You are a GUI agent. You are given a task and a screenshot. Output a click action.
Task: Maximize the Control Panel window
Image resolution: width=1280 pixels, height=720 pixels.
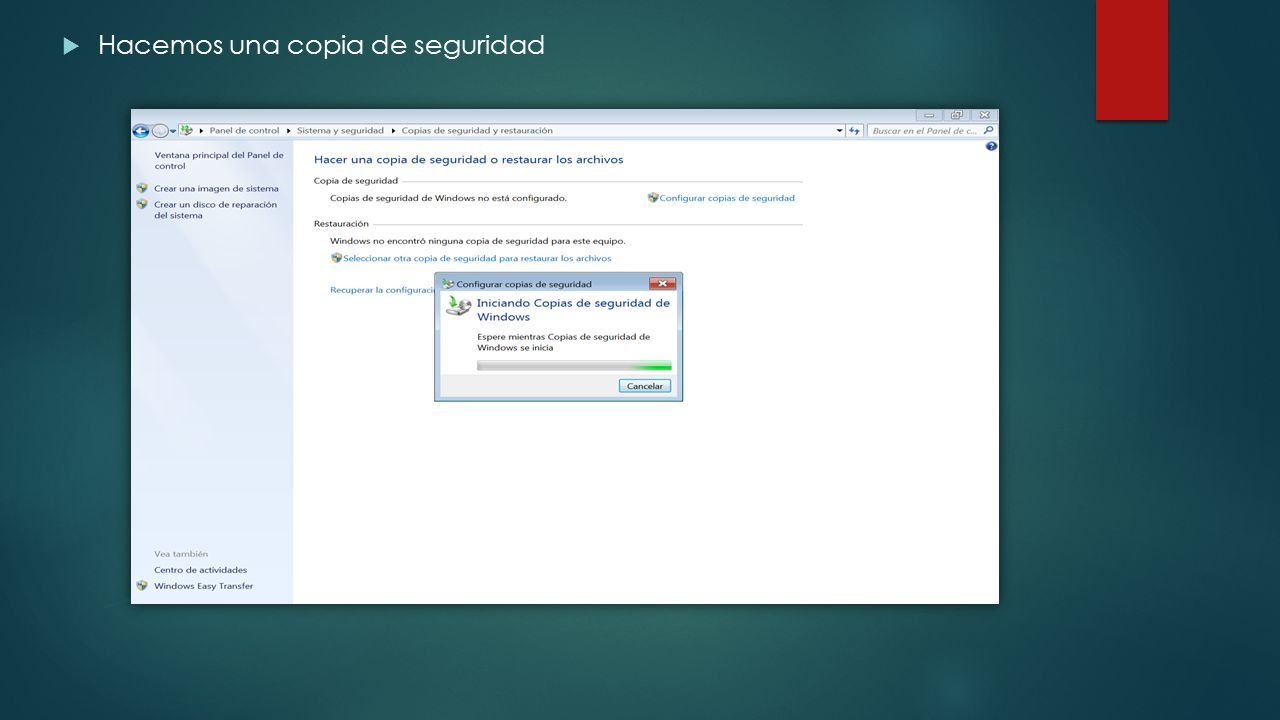[957, 115]
